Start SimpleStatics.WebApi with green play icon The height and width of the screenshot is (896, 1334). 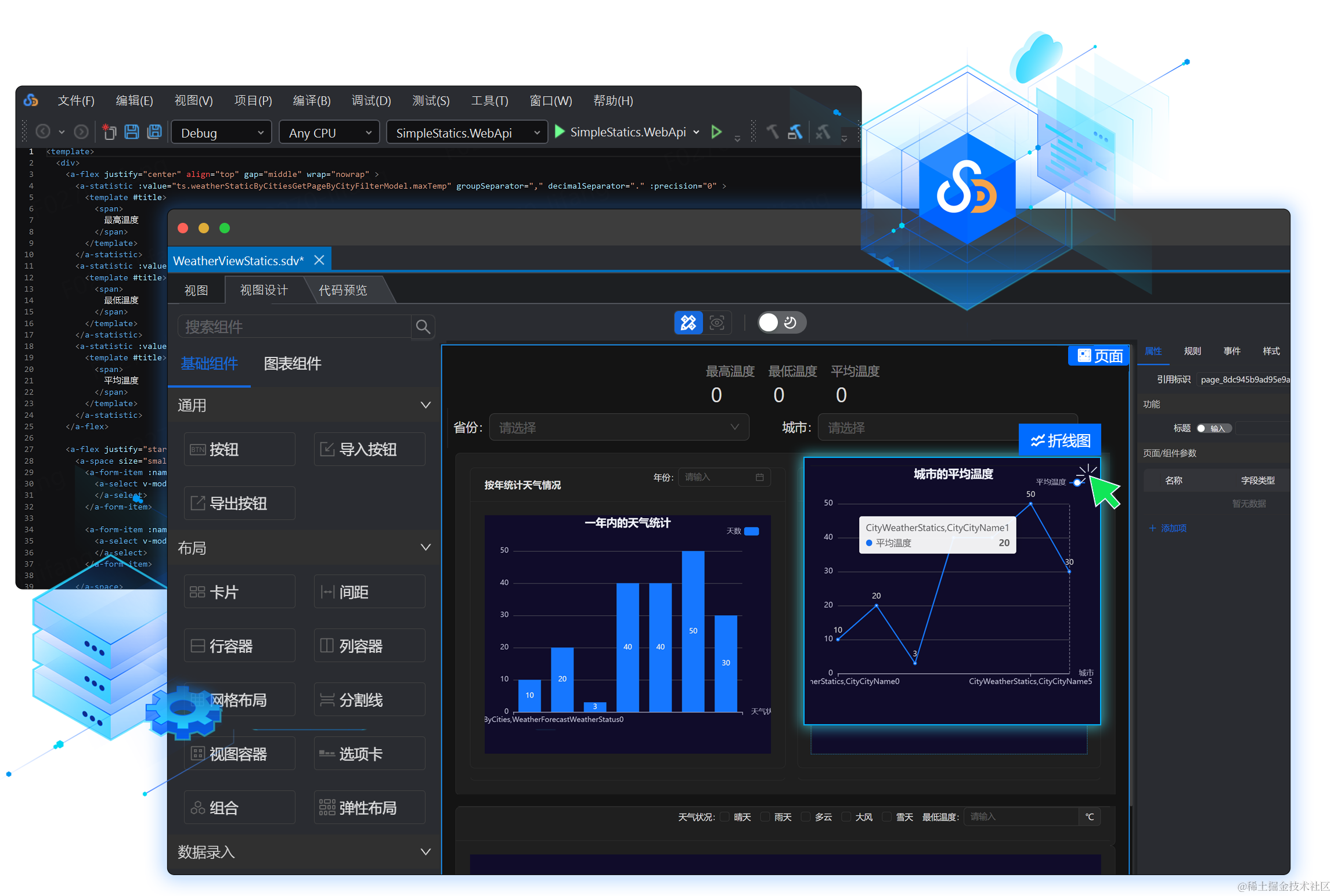point(560,132)
